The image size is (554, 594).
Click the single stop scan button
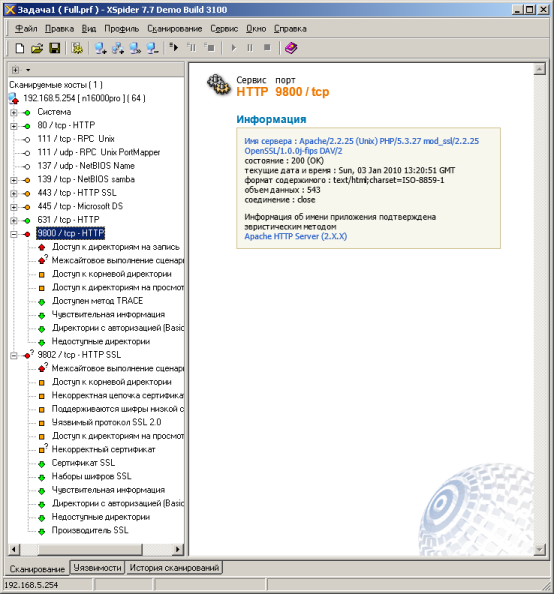coord(267,48)
